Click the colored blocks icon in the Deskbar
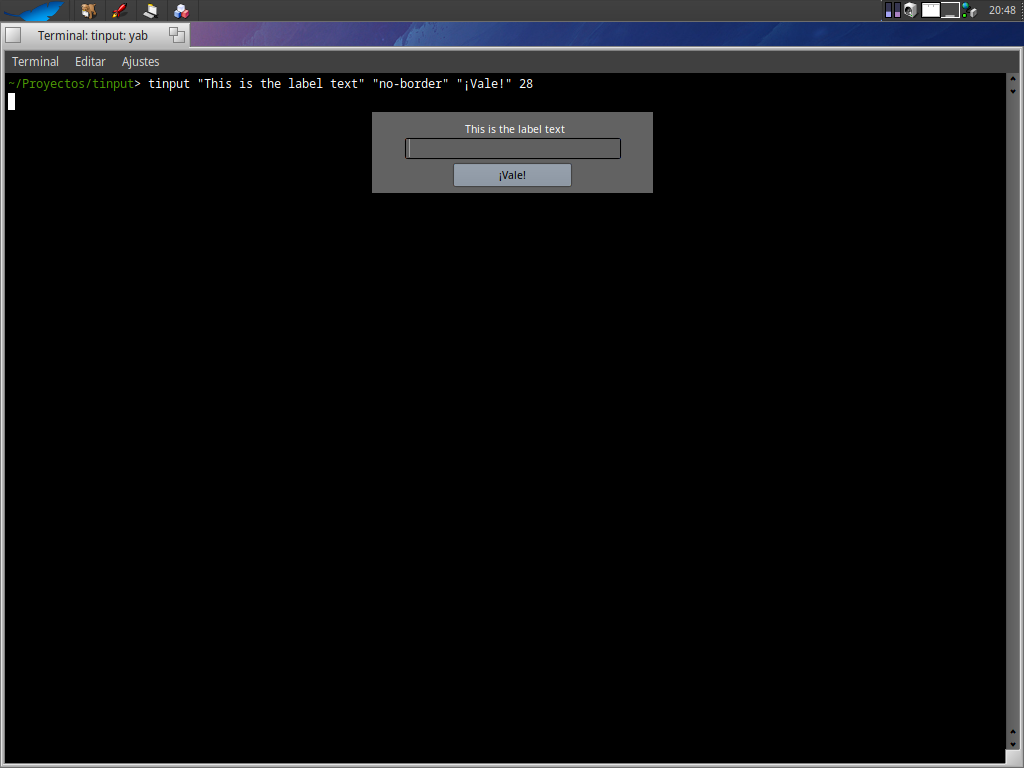This screenshot has width=1024, height=768. click(x=180, y=11)
